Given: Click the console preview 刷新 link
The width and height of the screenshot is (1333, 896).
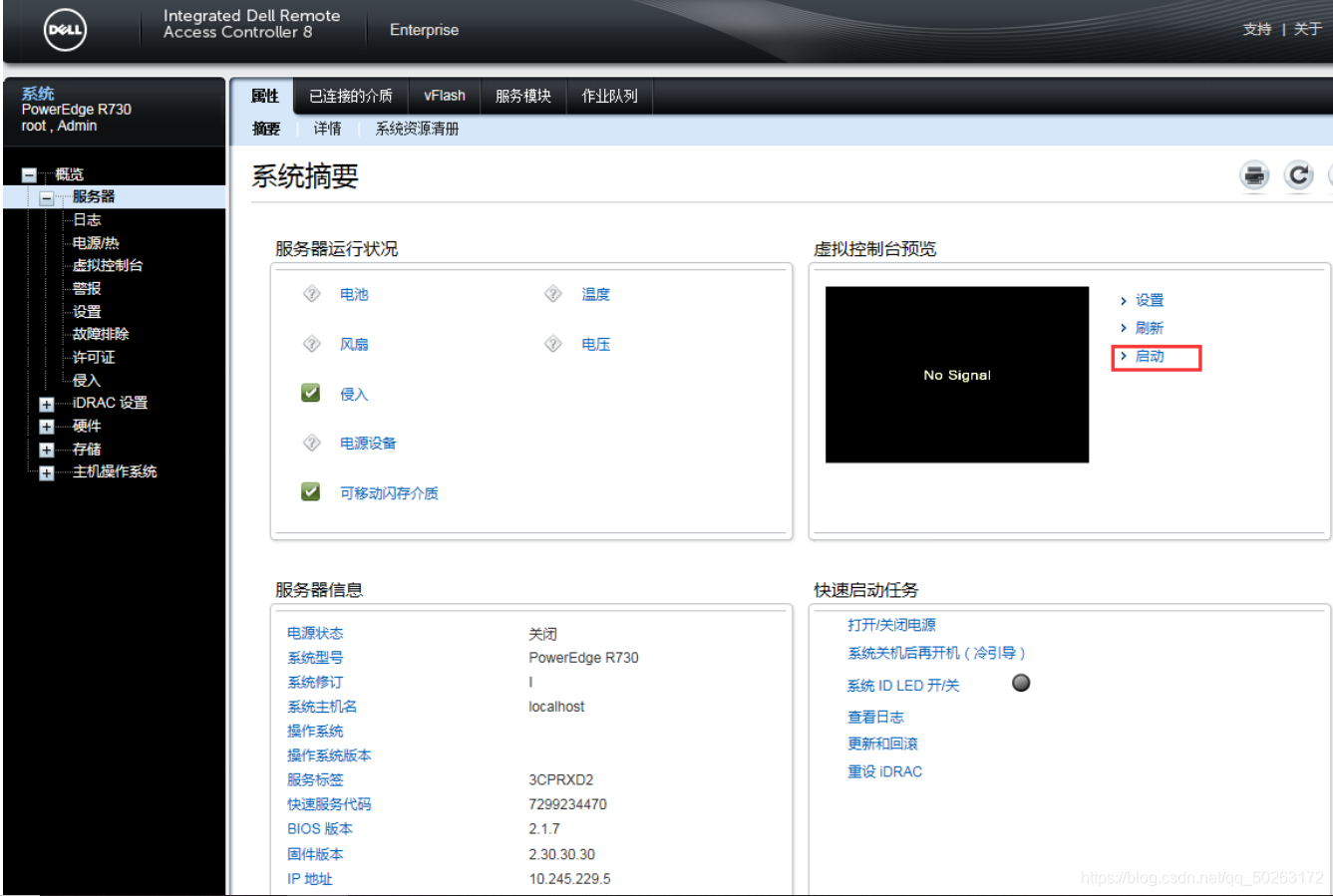Looking at the screenshot, I should 1150,328.
